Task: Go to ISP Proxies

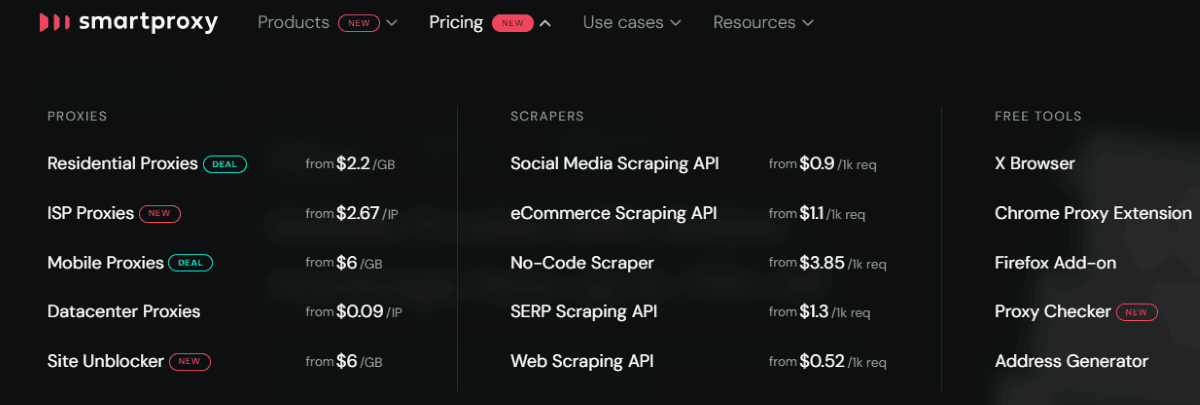Action: click(90, 213)
